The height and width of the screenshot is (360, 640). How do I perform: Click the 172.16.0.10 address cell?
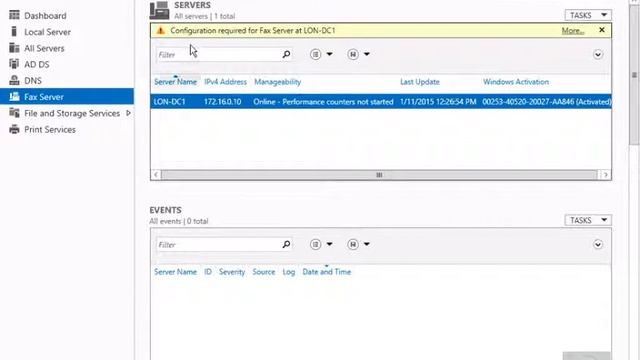(222, 102)
